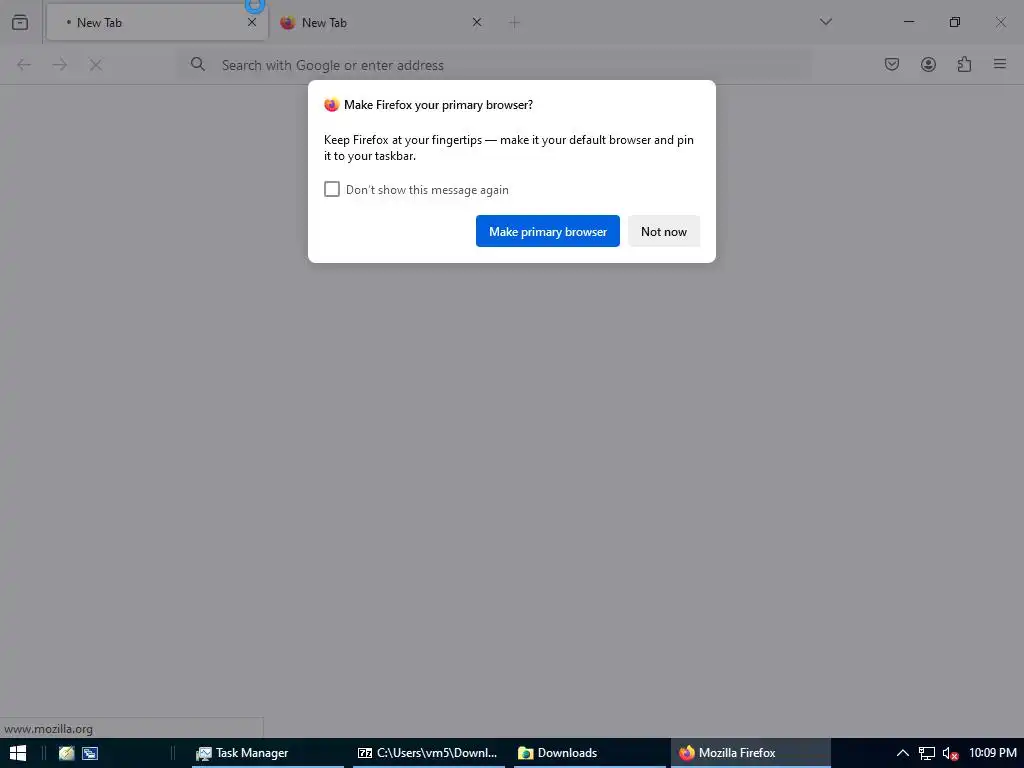Restore down the Firefox window
This screenshot has width=1024, height=768.
(x=955, y=22)
